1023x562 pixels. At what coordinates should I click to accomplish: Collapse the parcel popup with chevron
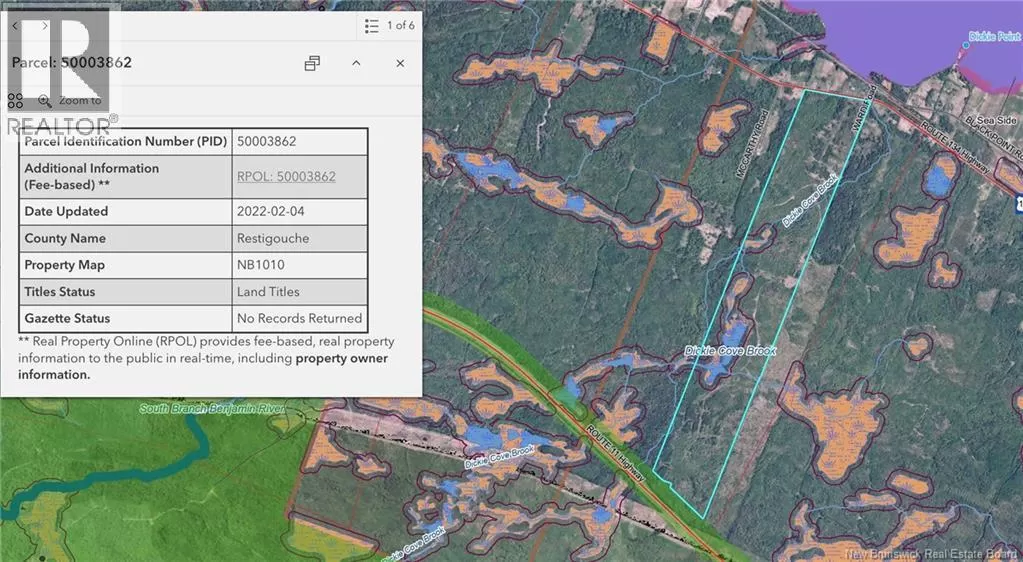[356, 63]
